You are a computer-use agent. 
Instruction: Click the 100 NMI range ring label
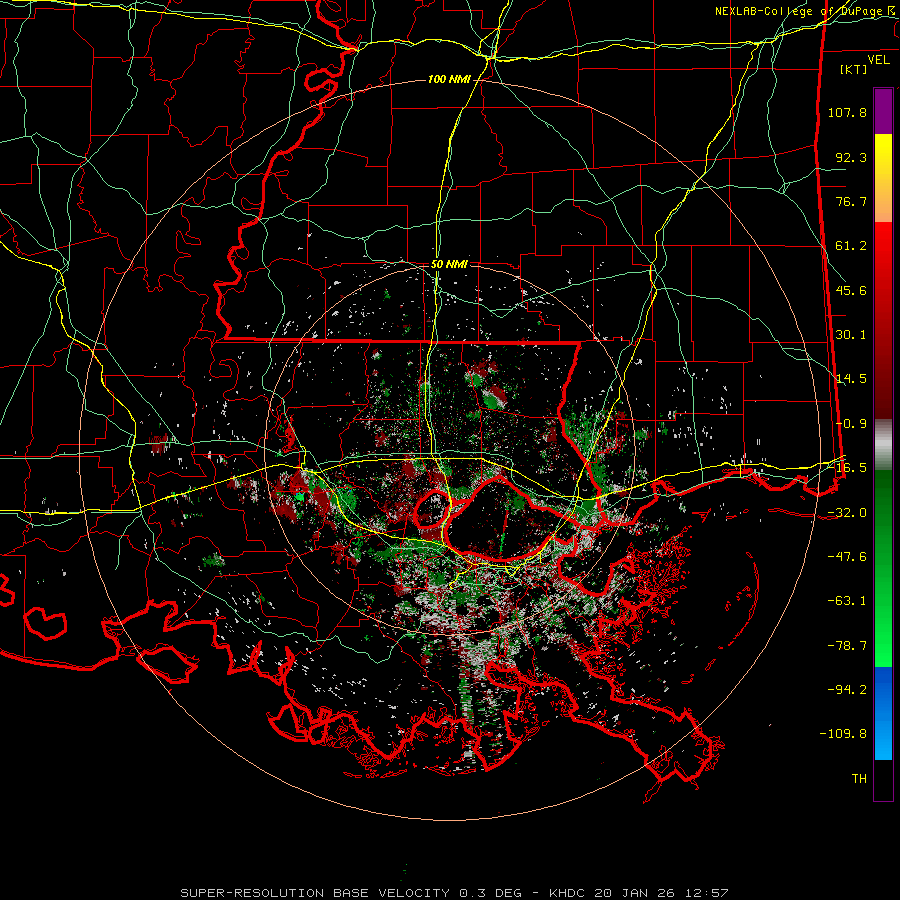tap(449, 79)
